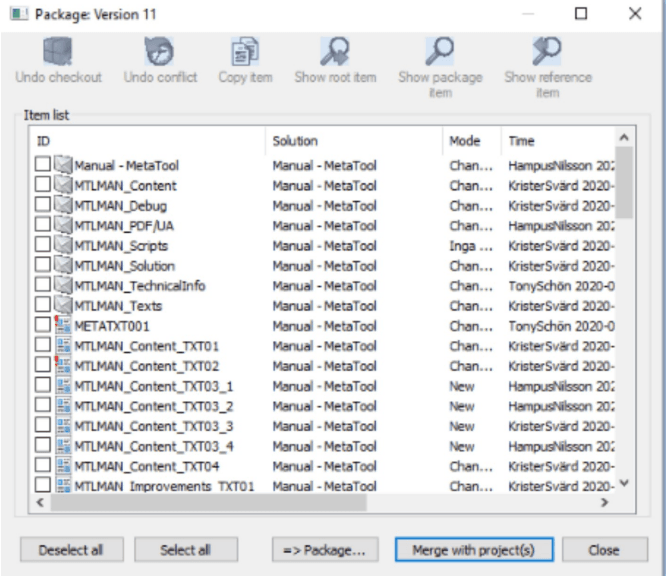The height and width of the screenshot is (577, 666).
Task: Click the Select all button
Action: [185, 550]
